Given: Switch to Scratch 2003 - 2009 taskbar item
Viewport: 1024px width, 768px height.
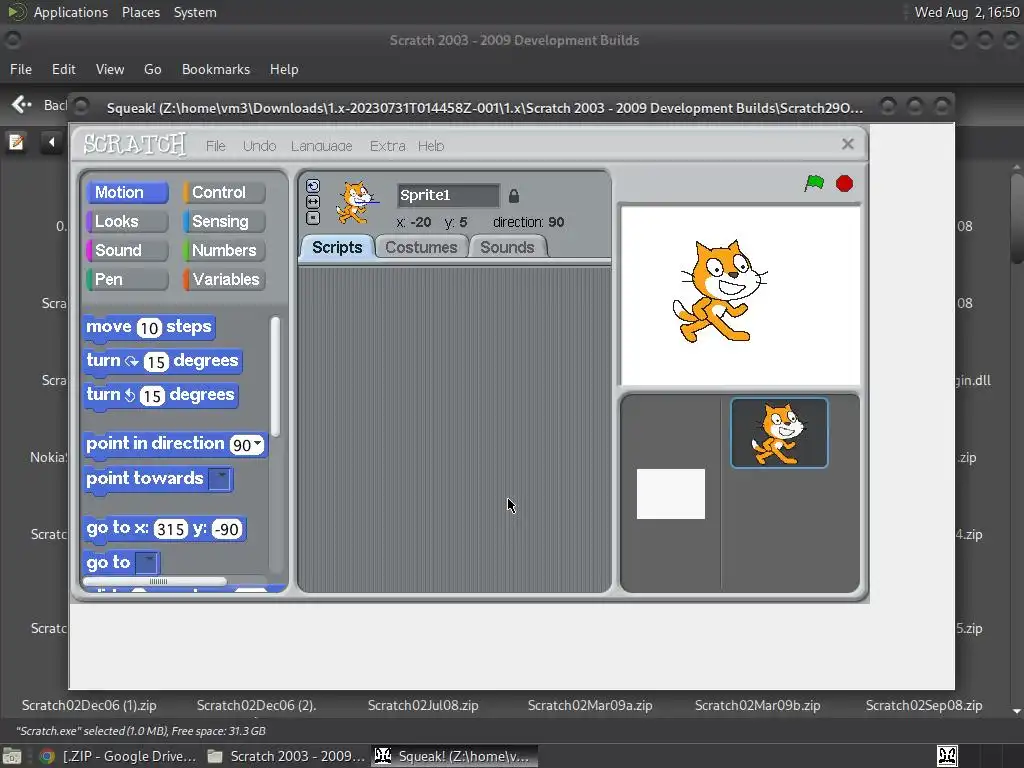Looking at the screenshot, I should [x=285, y=756].
